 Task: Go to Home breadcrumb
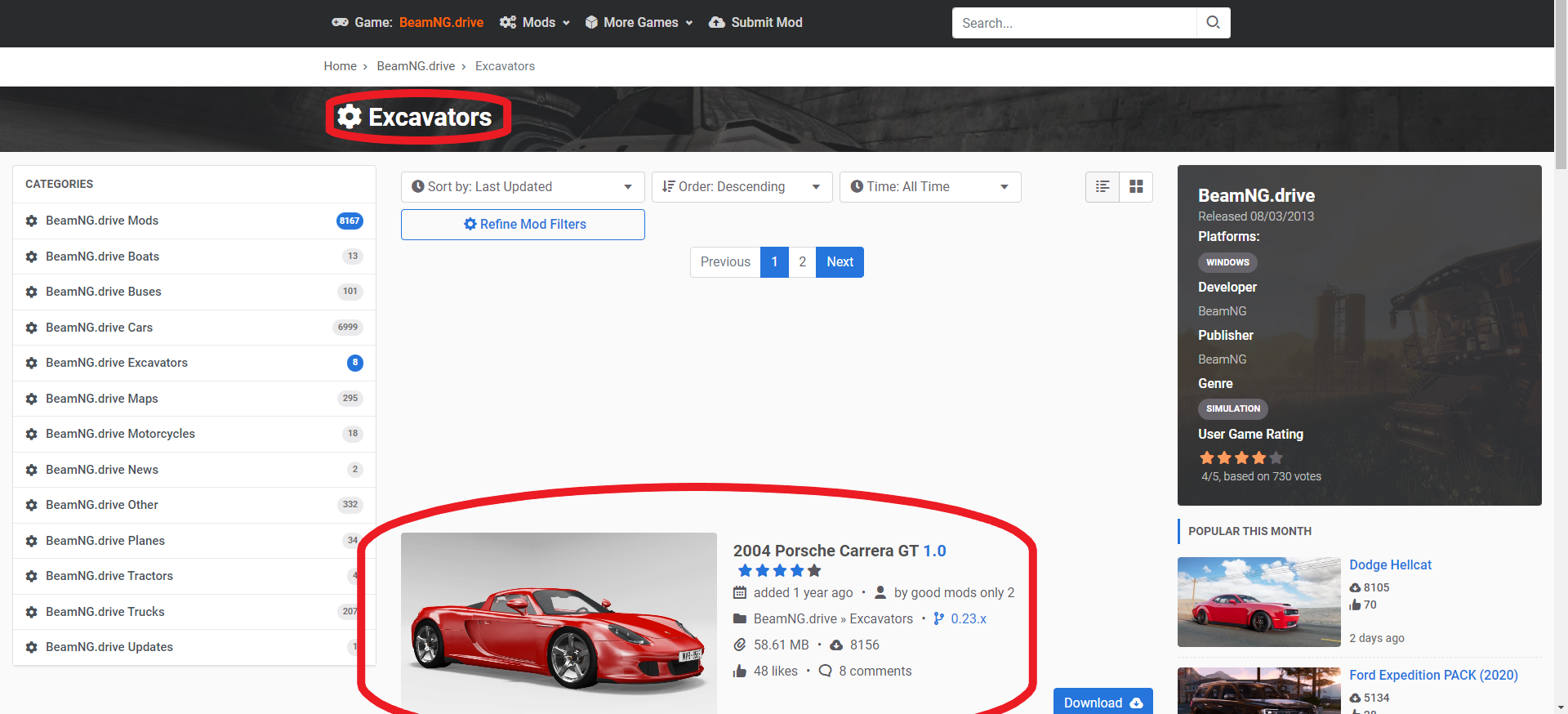340,66
